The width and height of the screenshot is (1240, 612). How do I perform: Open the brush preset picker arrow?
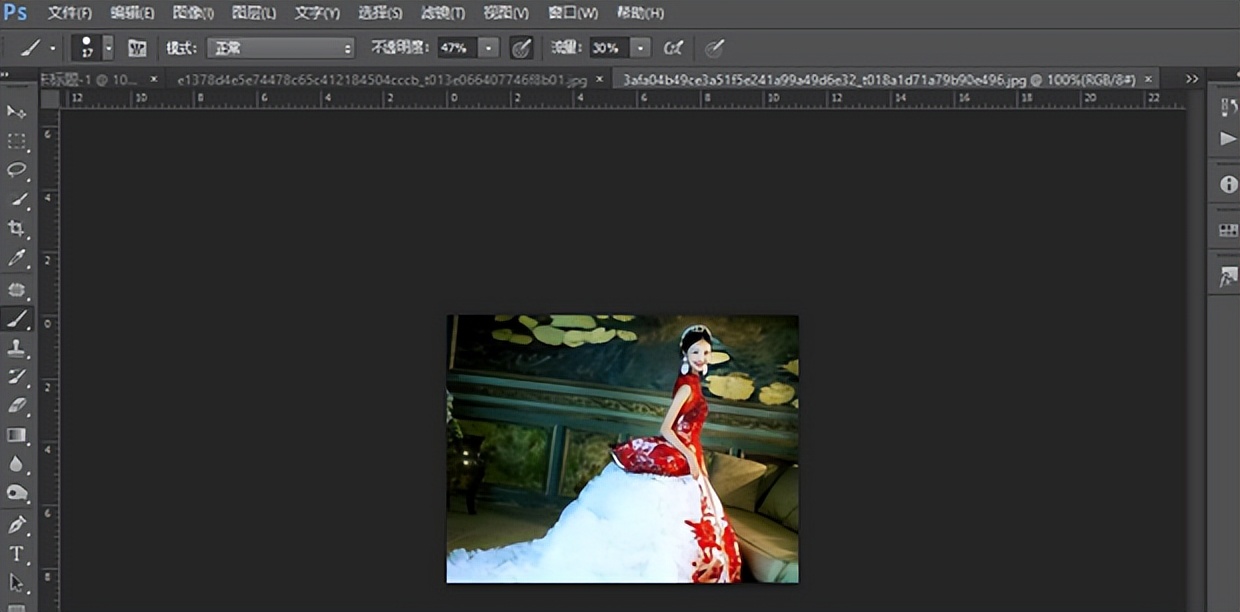[108, 48]
